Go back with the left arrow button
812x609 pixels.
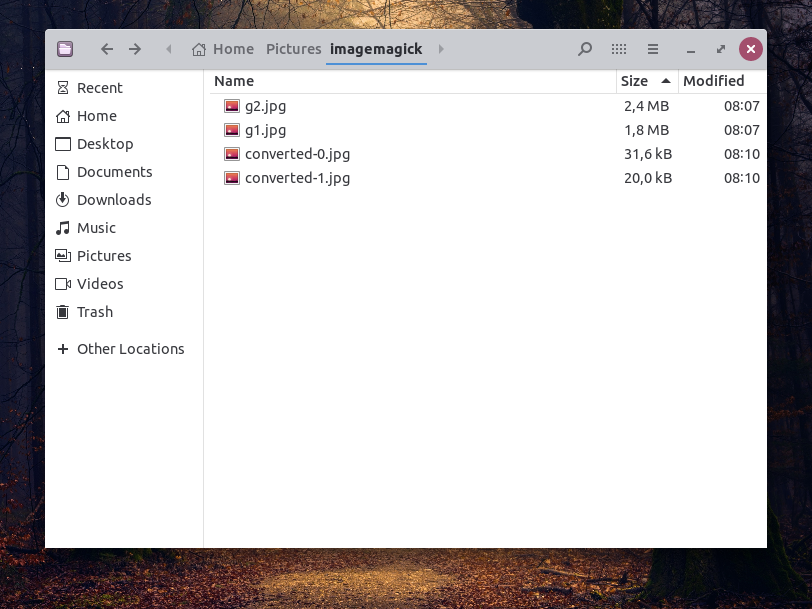(107, 49)
